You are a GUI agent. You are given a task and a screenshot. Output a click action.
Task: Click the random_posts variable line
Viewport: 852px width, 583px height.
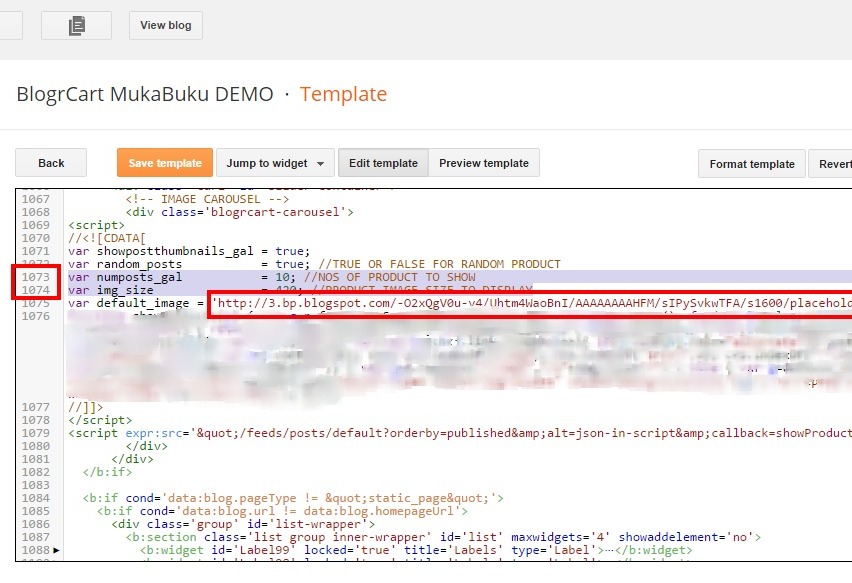click(x=314, y=265)
